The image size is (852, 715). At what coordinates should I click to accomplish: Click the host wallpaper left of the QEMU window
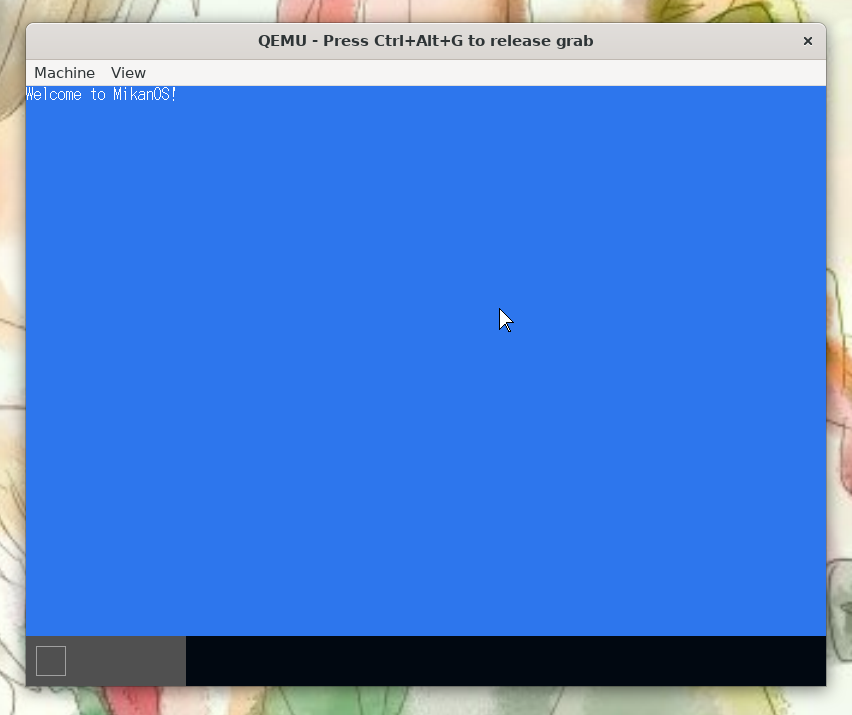[11, 400]
